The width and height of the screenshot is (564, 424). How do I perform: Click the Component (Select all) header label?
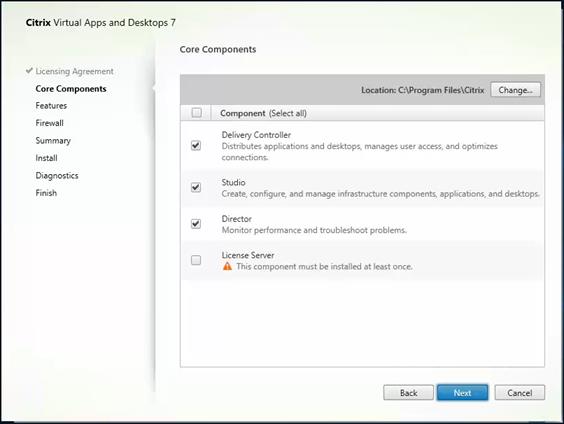click(x=263, y=113)
